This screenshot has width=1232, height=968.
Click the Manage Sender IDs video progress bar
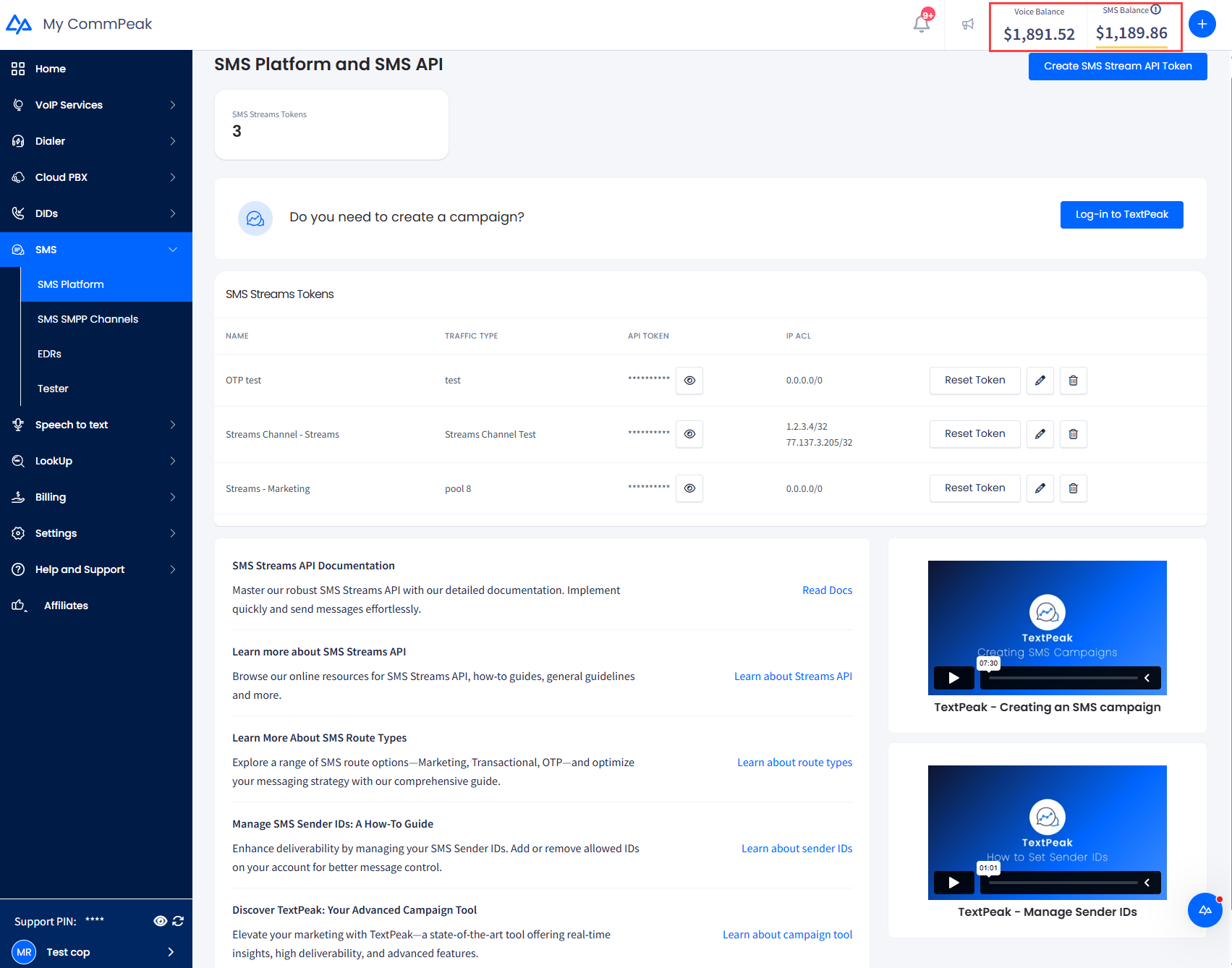pyautogui.click(x=1063, y=883)
